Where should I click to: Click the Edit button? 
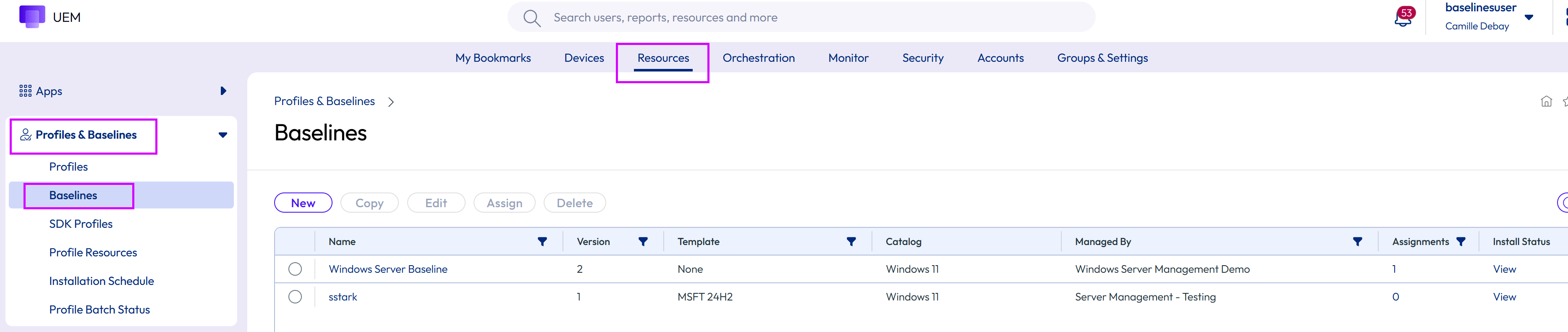click(436, 203)
